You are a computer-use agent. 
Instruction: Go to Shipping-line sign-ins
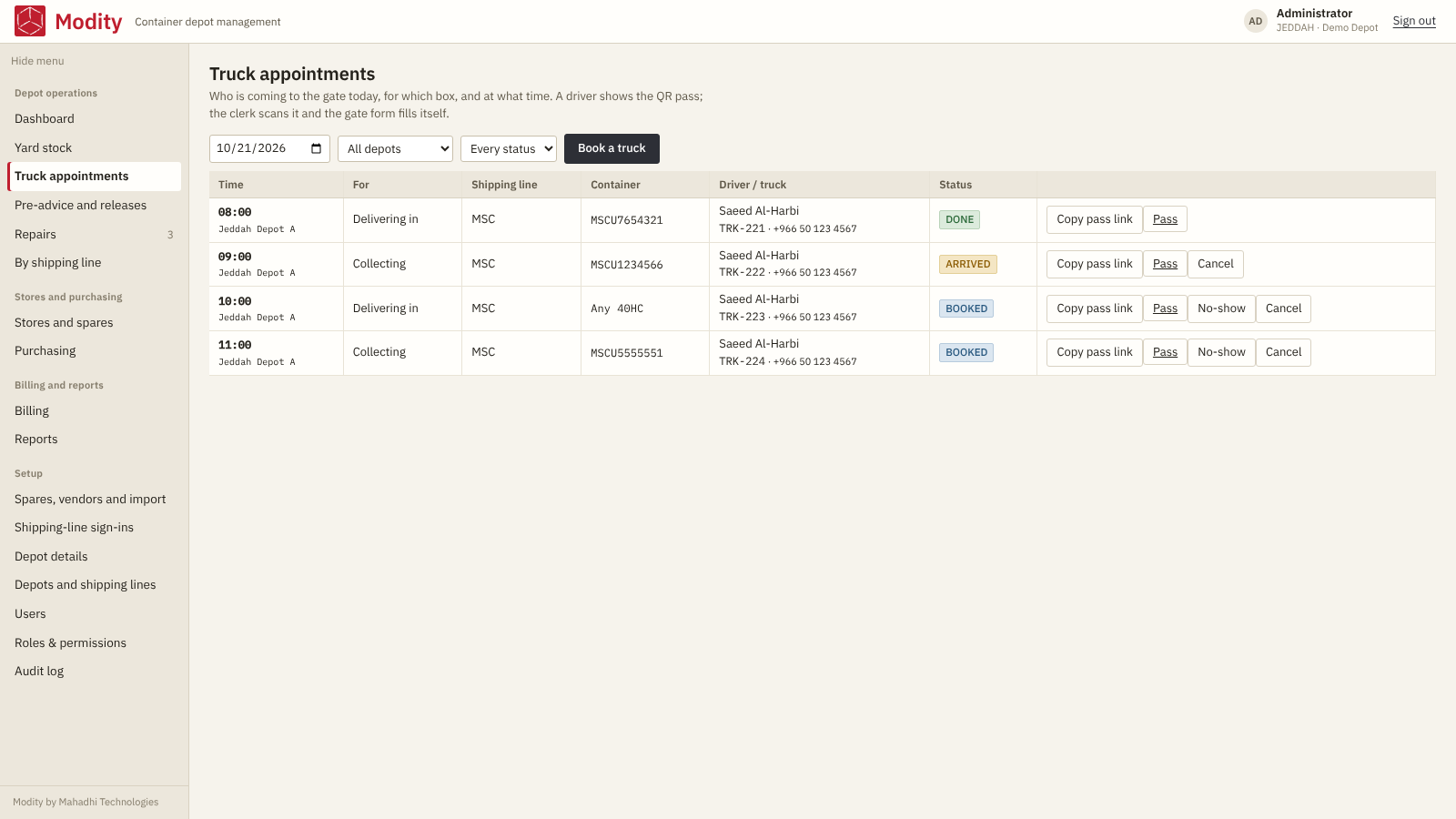point(95,528)
